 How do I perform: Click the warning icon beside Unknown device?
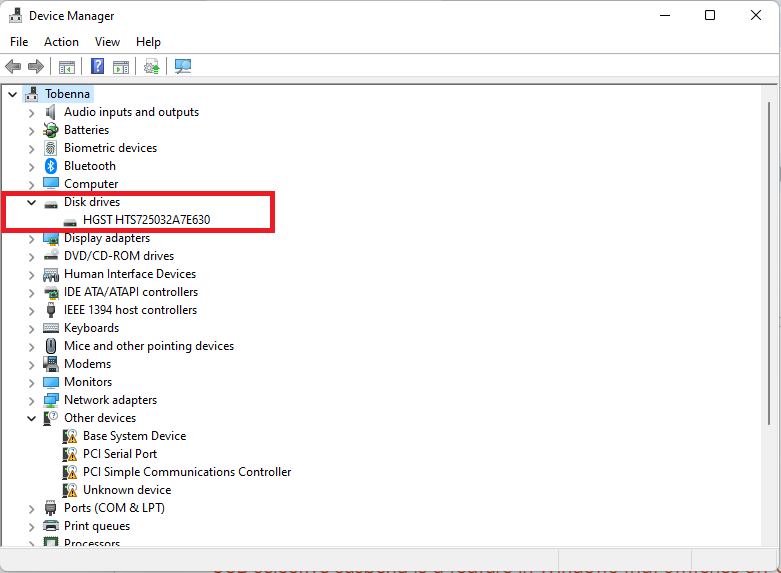[70, 490]
